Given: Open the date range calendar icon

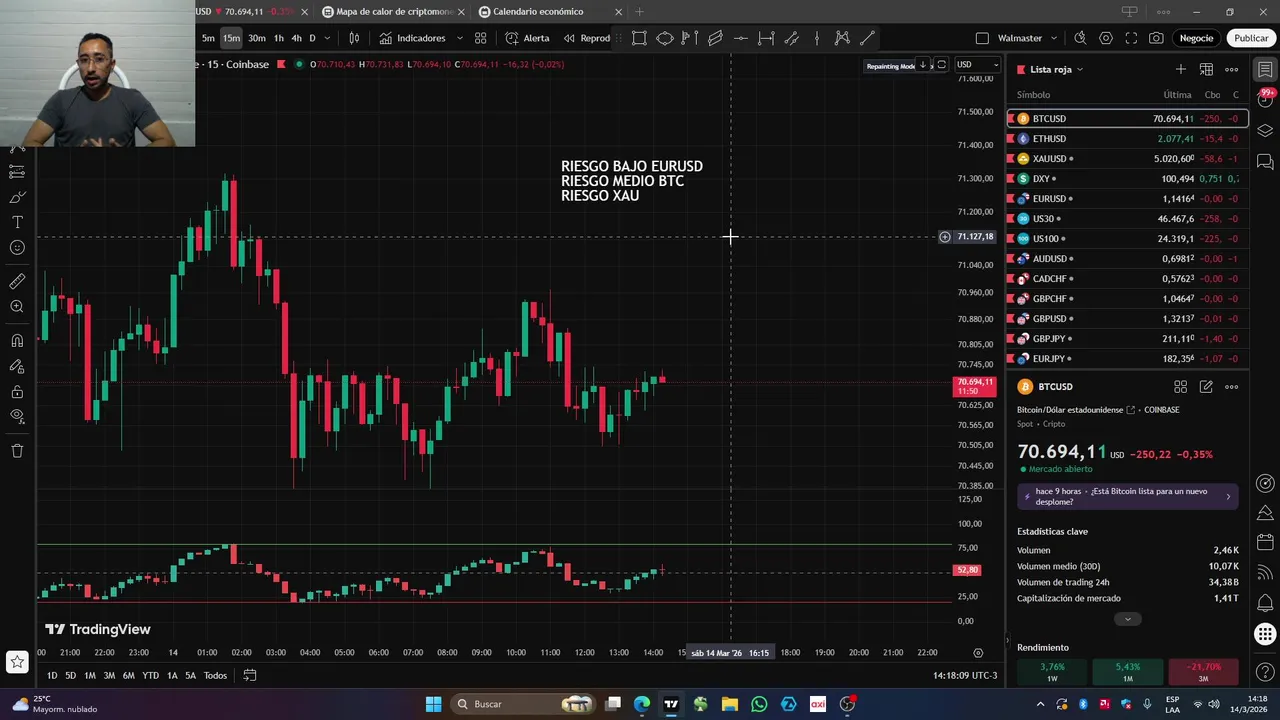Looking at the screenshot, I should pyautogui.click(x=250, y=675).
